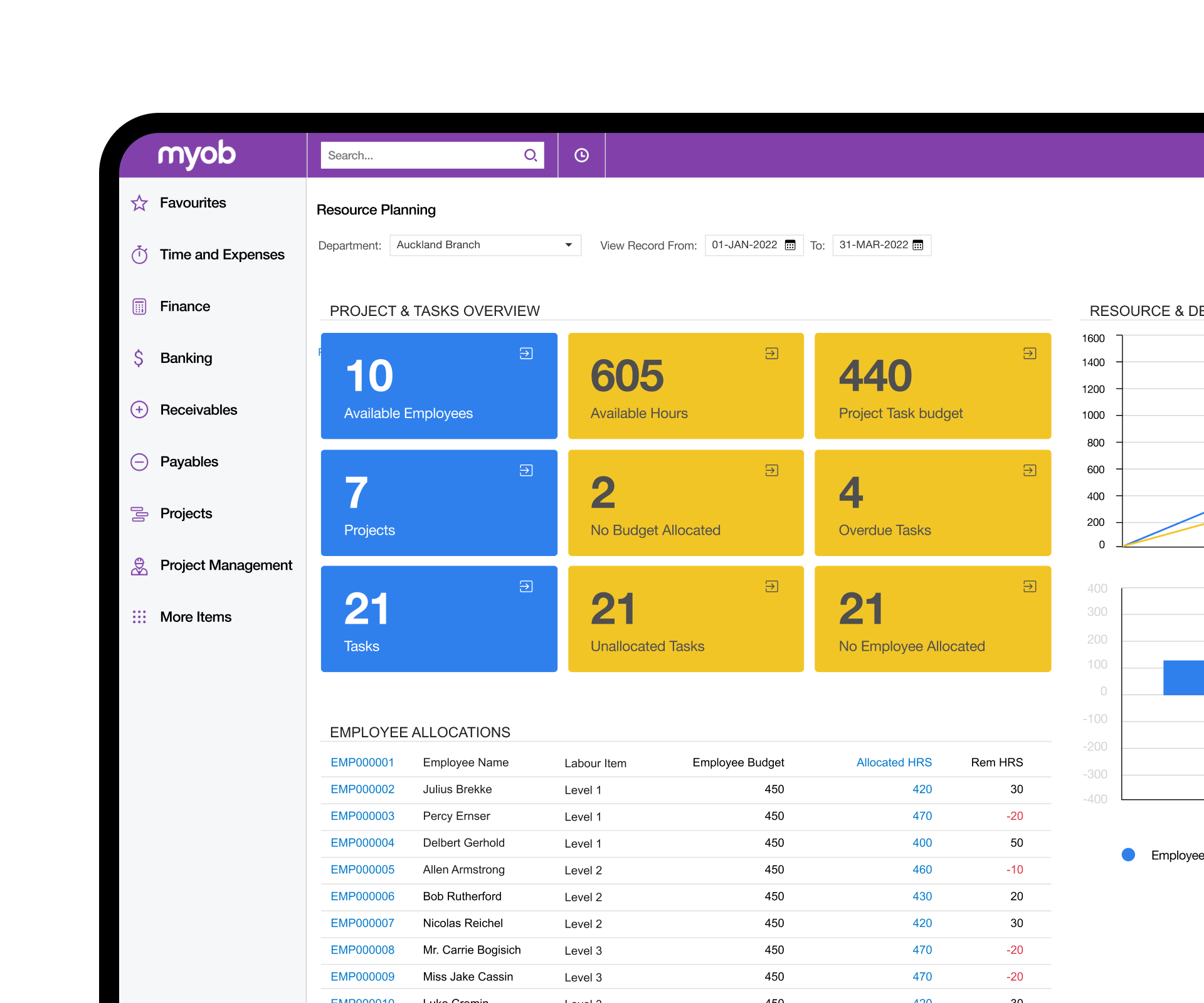Select Receivables in the sidebar
1204x1003 pixels.
(x=198, y=410)
